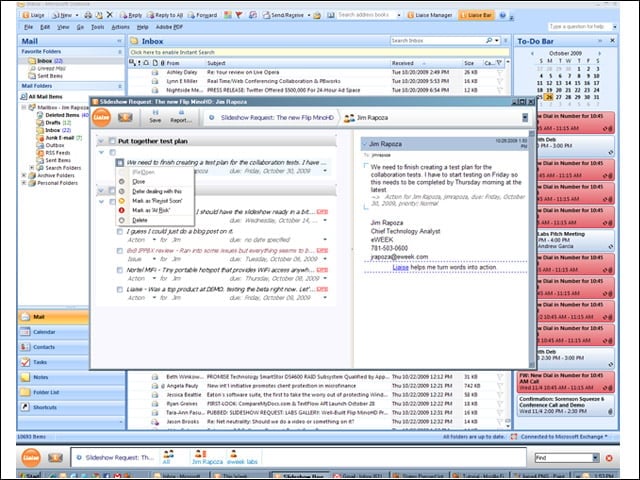Click inside the Search Inbox field
Screen dimensions: 640x480
tap(437, 40)
